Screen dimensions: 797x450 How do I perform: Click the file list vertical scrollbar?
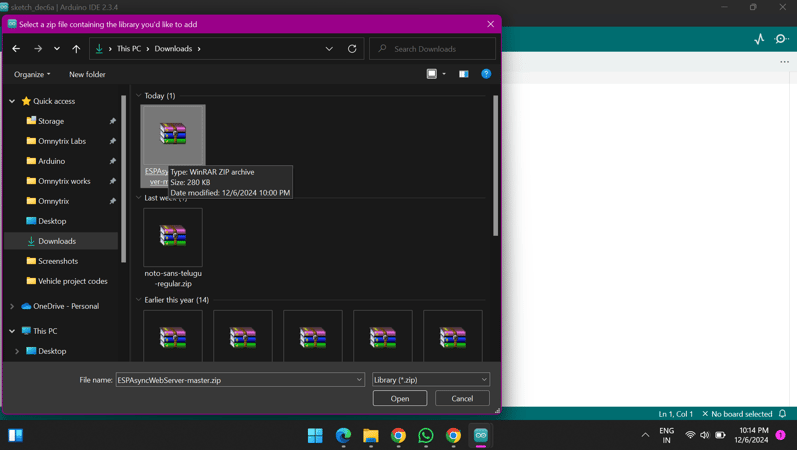[496, 165]
